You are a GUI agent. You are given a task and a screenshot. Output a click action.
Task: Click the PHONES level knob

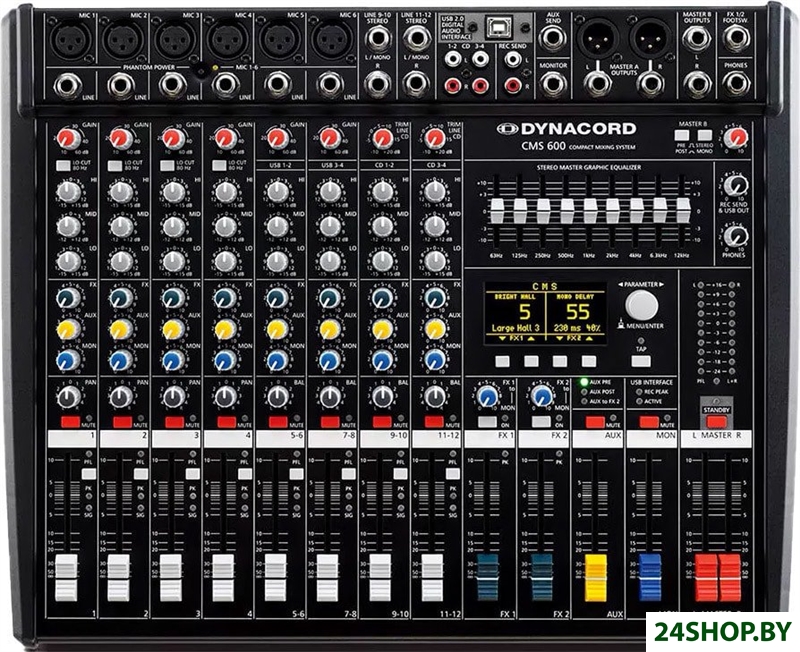pos(735,236)
